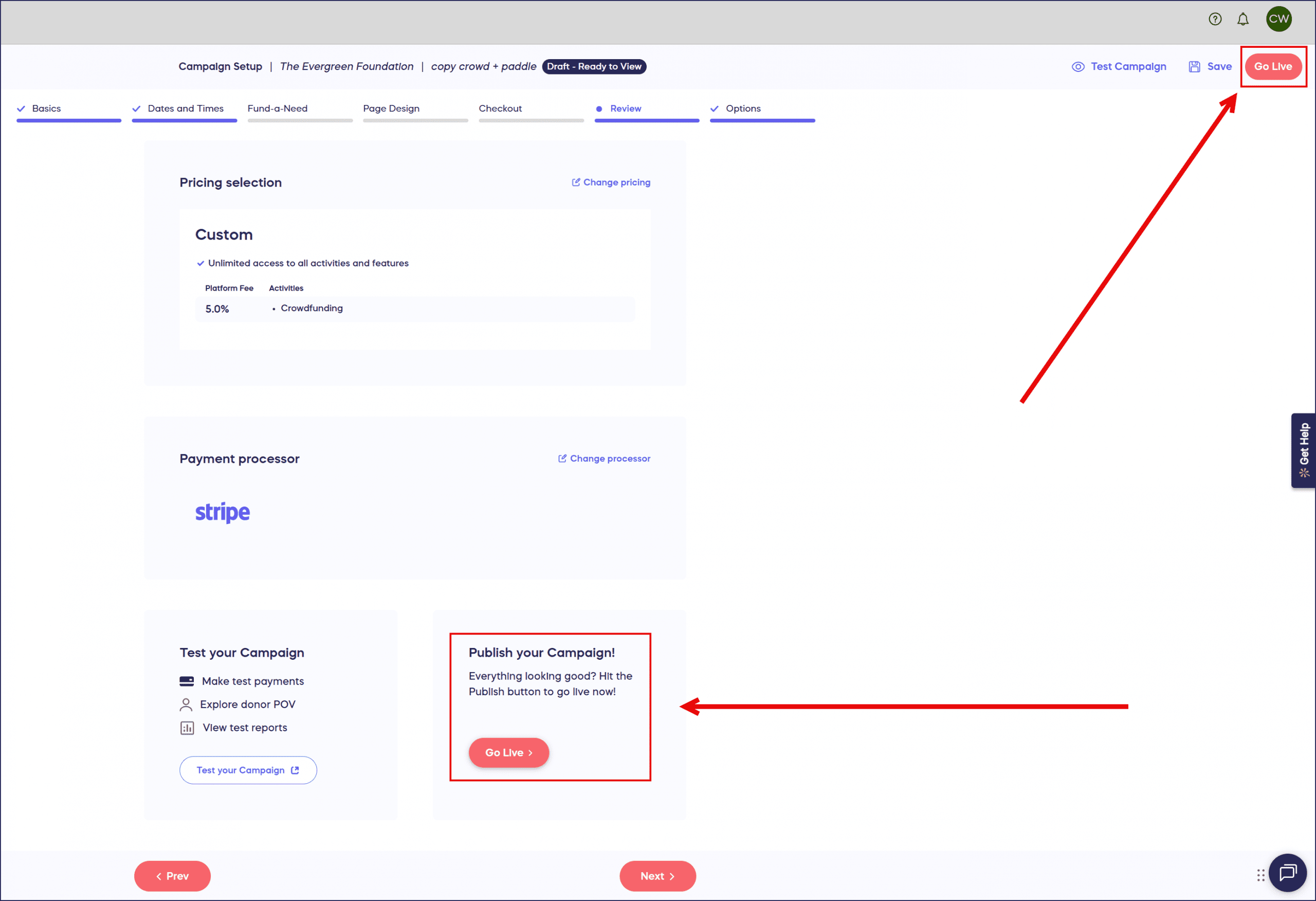Open the chat bubble widget
1316x901 pixels.
[x=1287, y=873]
